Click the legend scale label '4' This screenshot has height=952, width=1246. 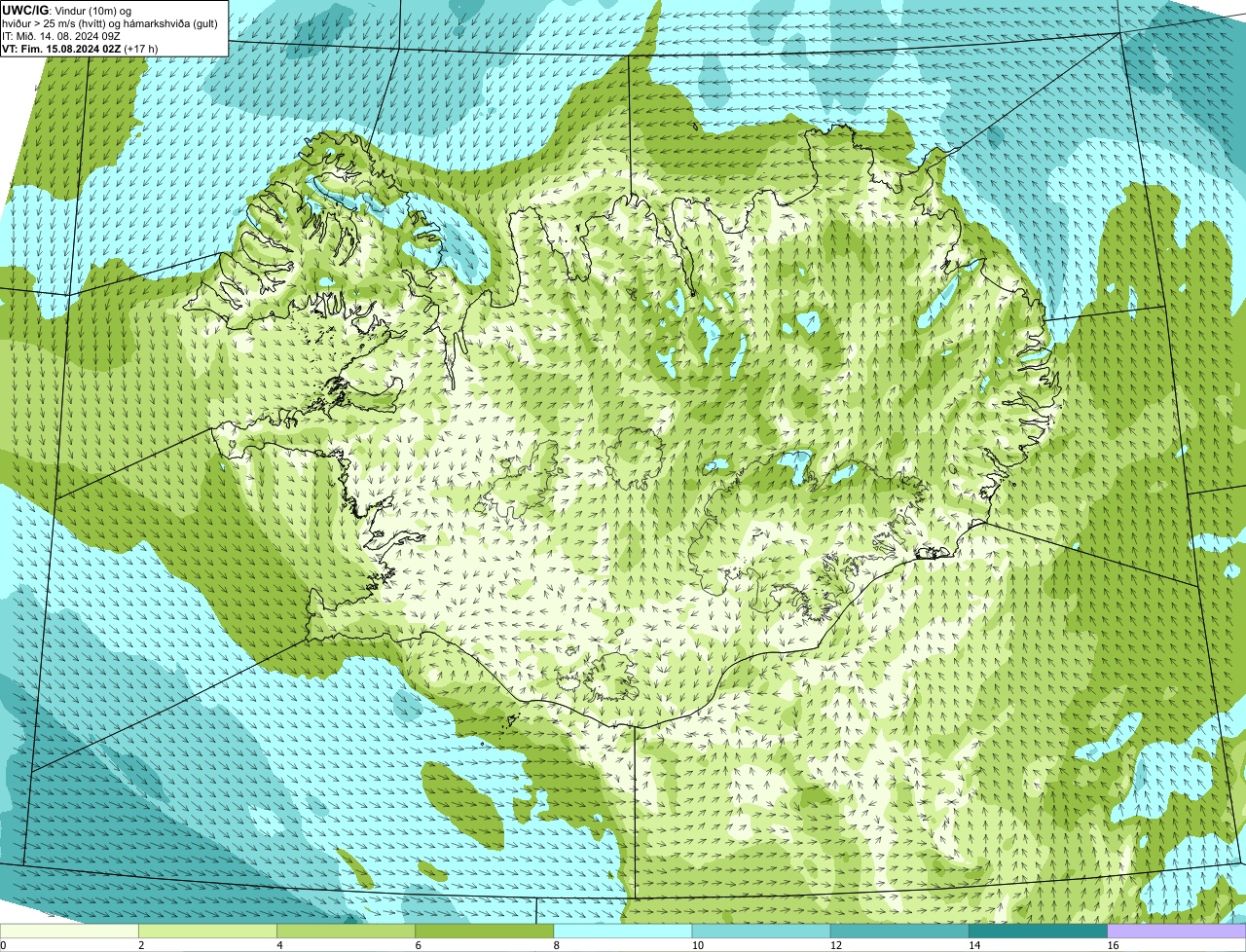[x=279, y=945]
